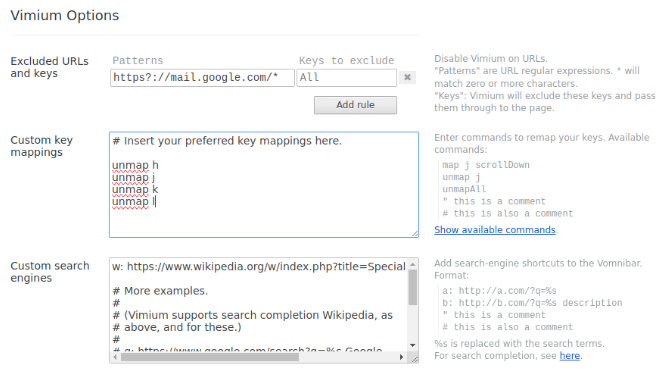Click the Keys to exclude field

[x=347, y=78]
